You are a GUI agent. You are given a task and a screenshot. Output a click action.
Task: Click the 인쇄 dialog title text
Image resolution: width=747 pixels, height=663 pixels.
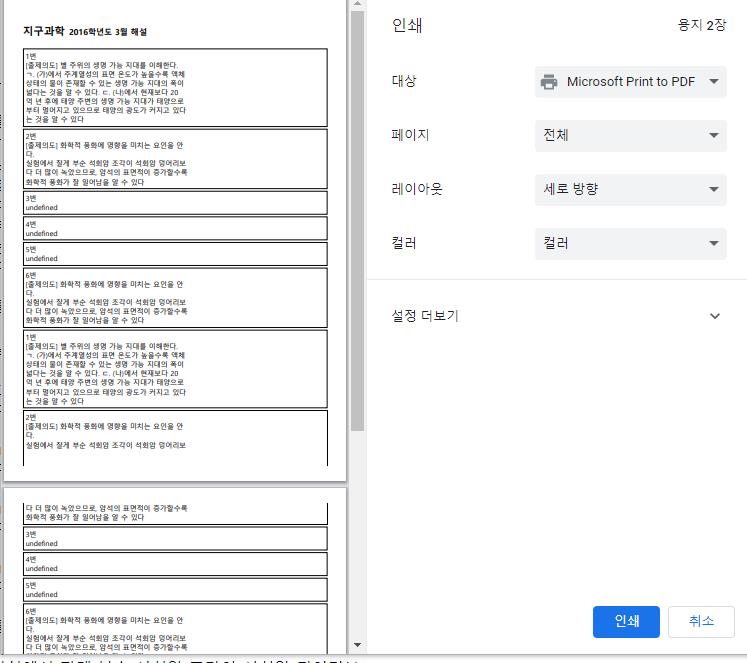coord(407,25)
